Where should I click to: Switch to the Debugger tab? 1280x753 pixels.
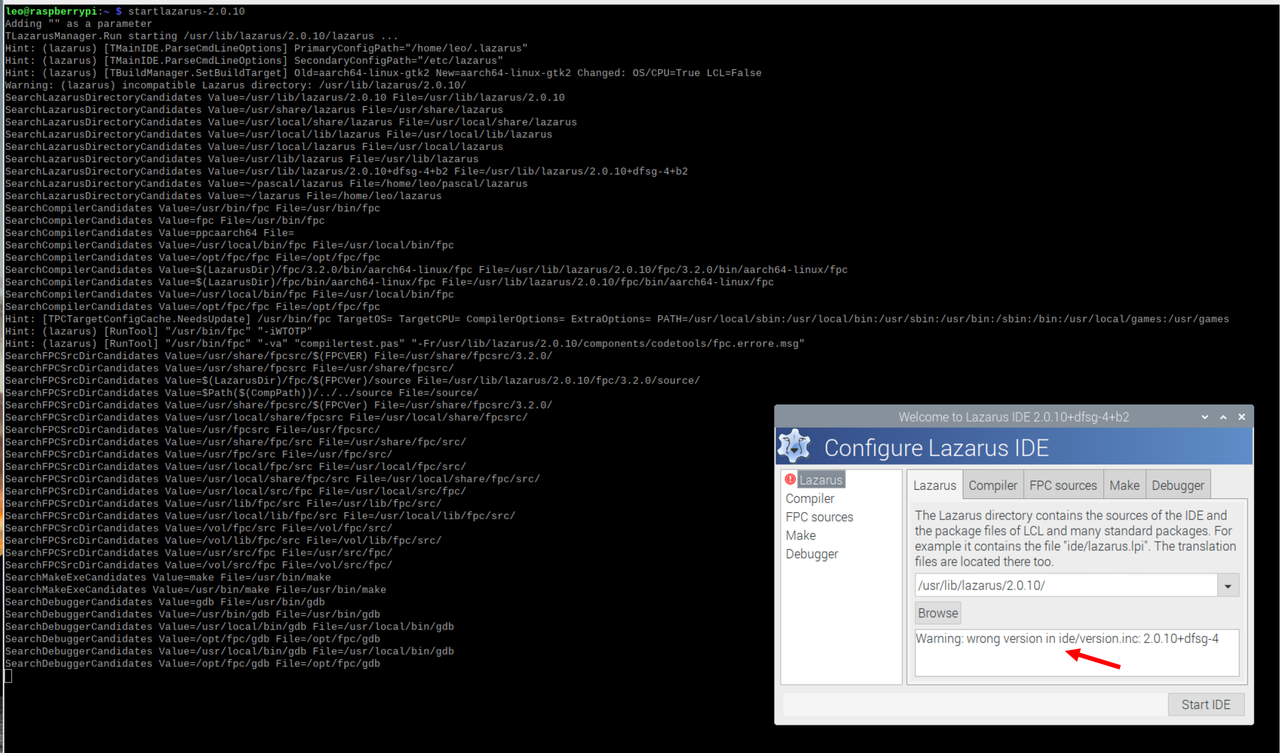tap(1178, 485)
